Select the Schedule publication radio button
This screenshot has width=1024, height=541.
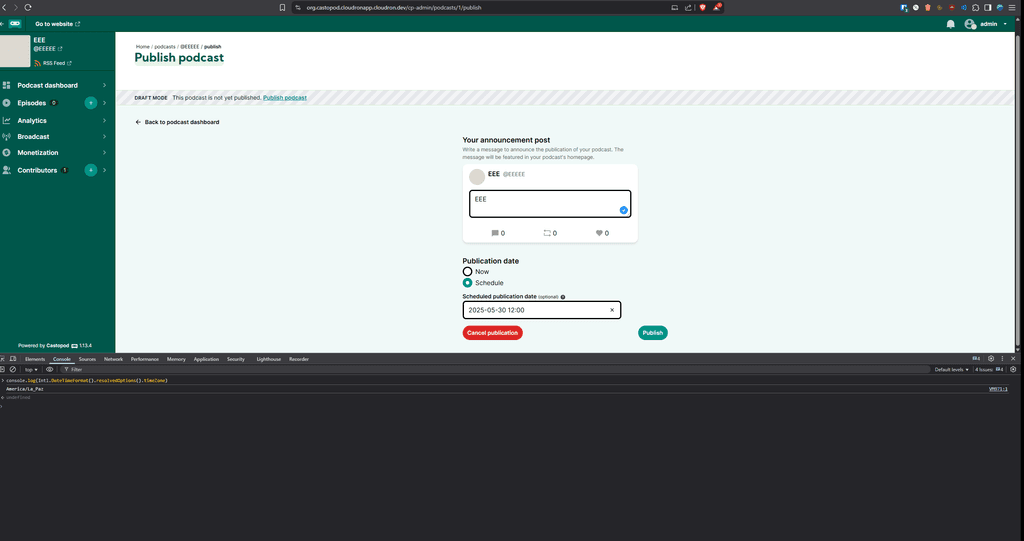(x=467, y=283)
